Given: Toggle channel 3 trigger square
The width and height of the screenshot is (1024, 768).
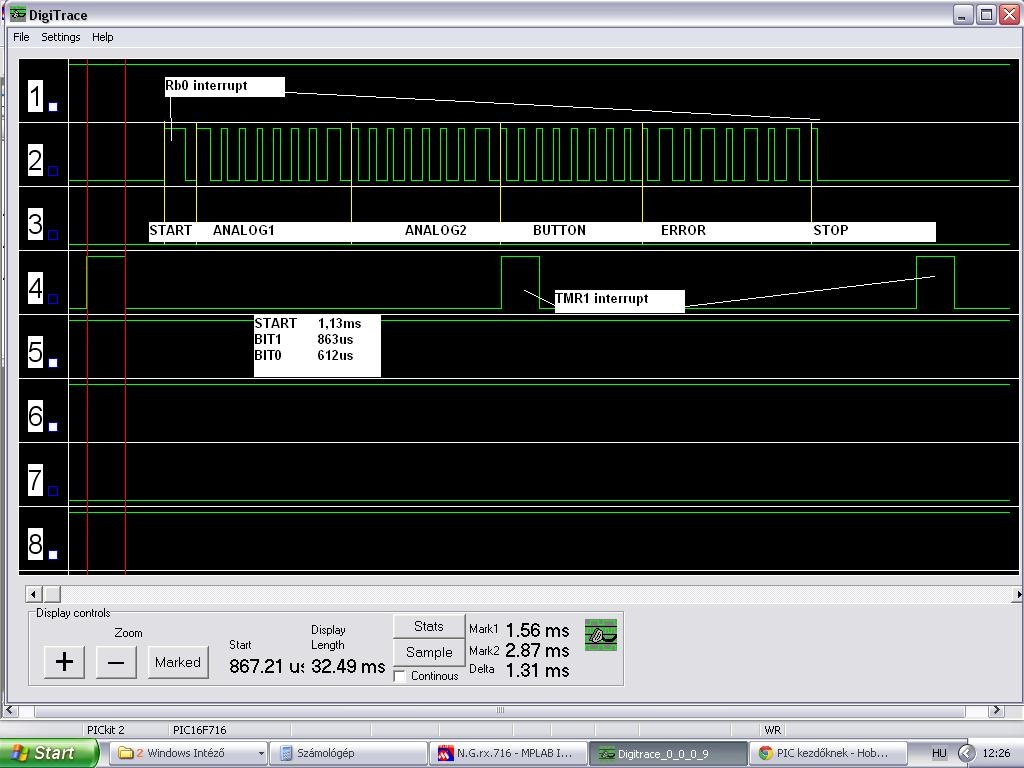Looking at the screenshot, I should point(53,234).
